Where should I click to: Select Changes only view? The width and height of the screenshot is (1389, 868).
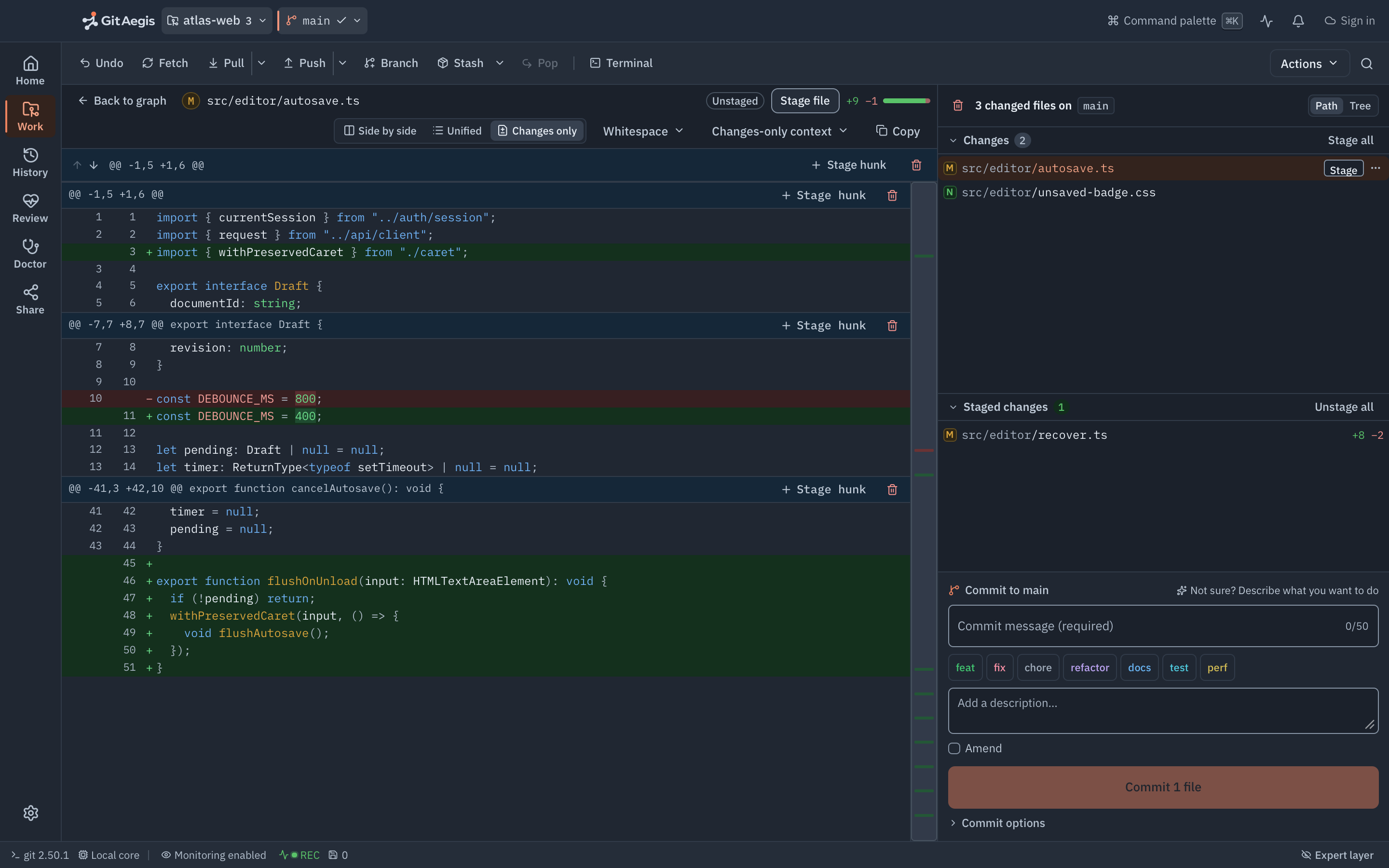click(537, 131)
